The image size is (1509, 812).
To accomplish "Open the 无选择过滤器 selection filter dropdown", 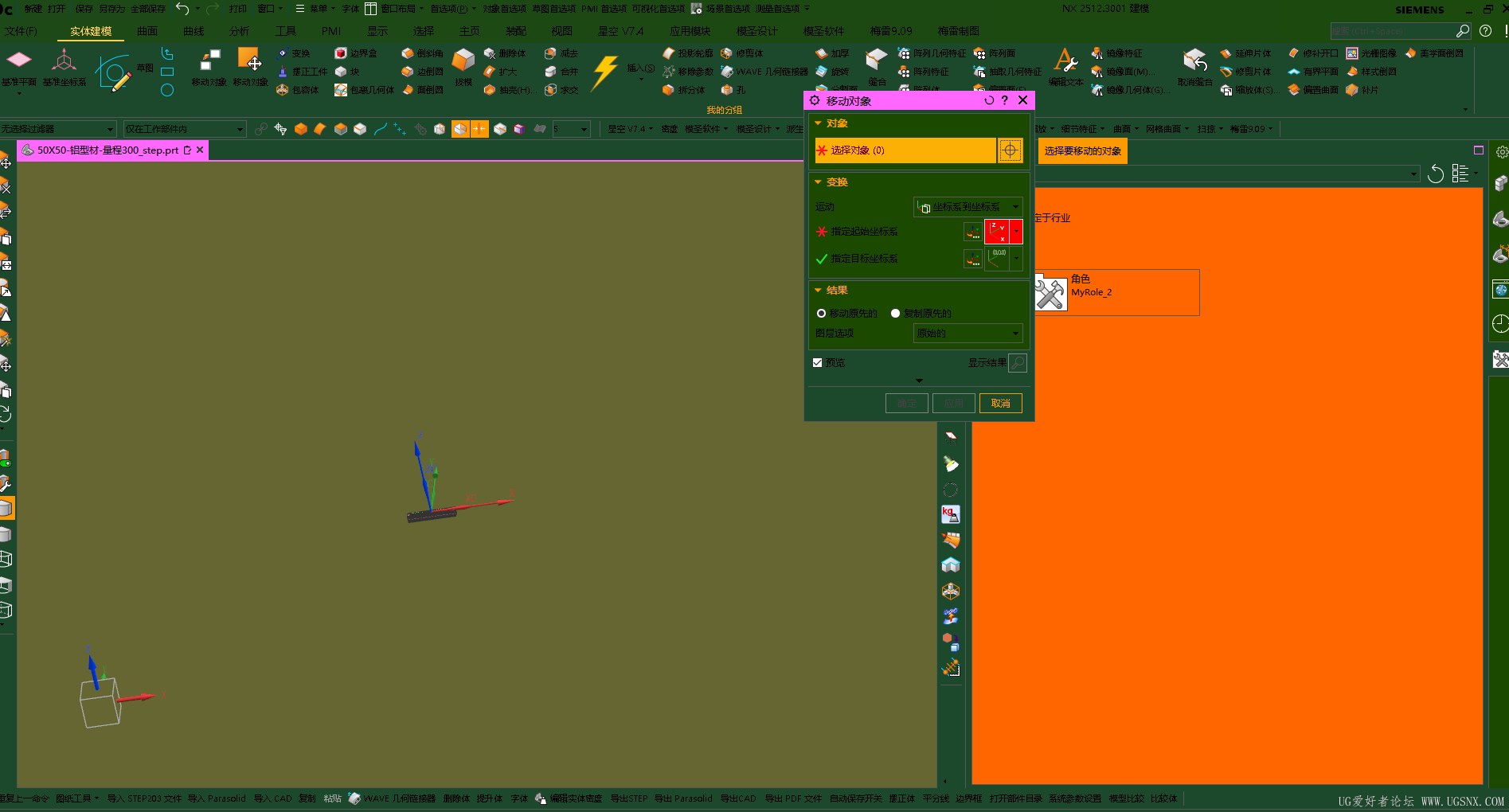I will [58, 129].
